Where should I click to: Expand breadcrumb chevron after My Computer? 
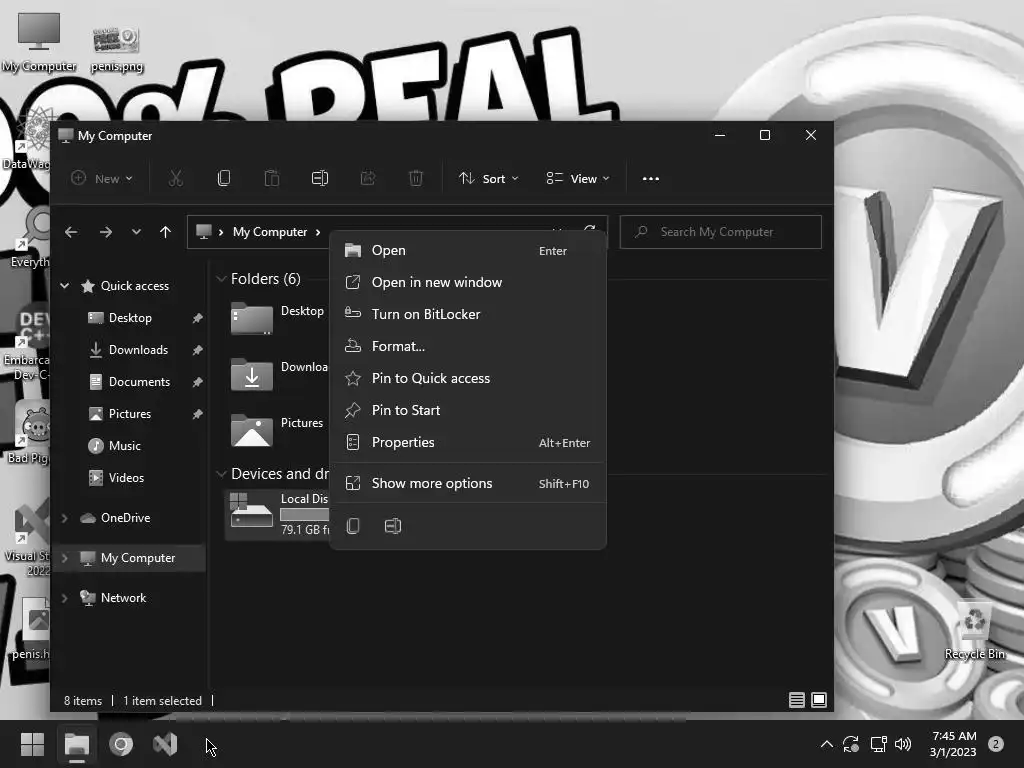(318, 232)
